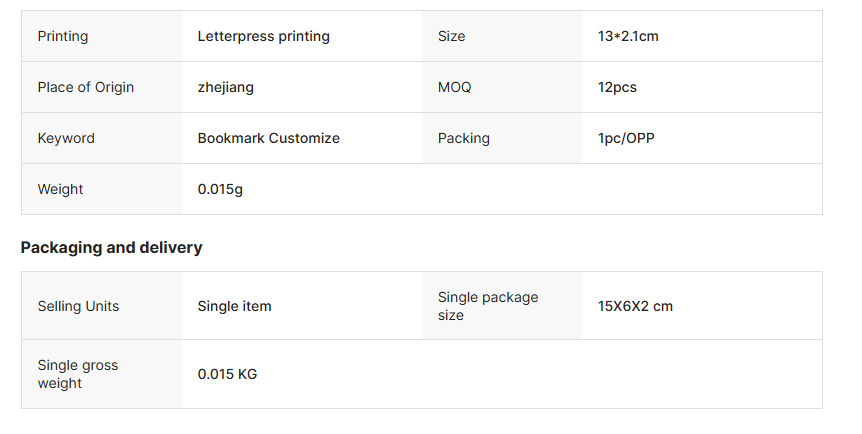The width and height of the screenshot is (862, 434).
Task: Click the Keyword attribute label
Action: [66, 138]
